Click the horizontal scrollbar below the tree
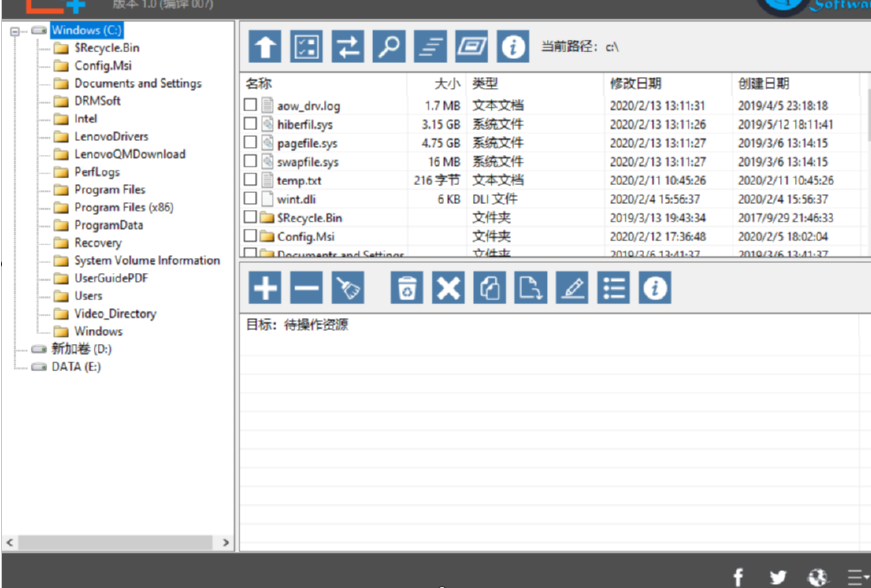 pyautogui.click(x=115, y=543)
